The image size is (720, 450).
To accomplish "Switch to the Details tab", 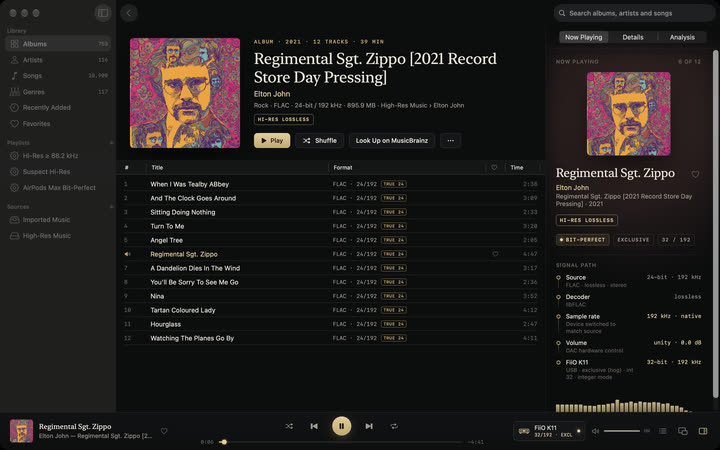I will coord(633,37).
